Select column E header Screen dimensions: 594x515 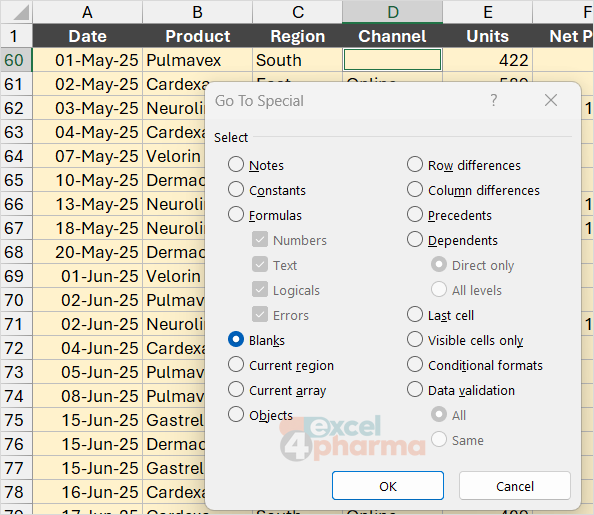(488, 12)
